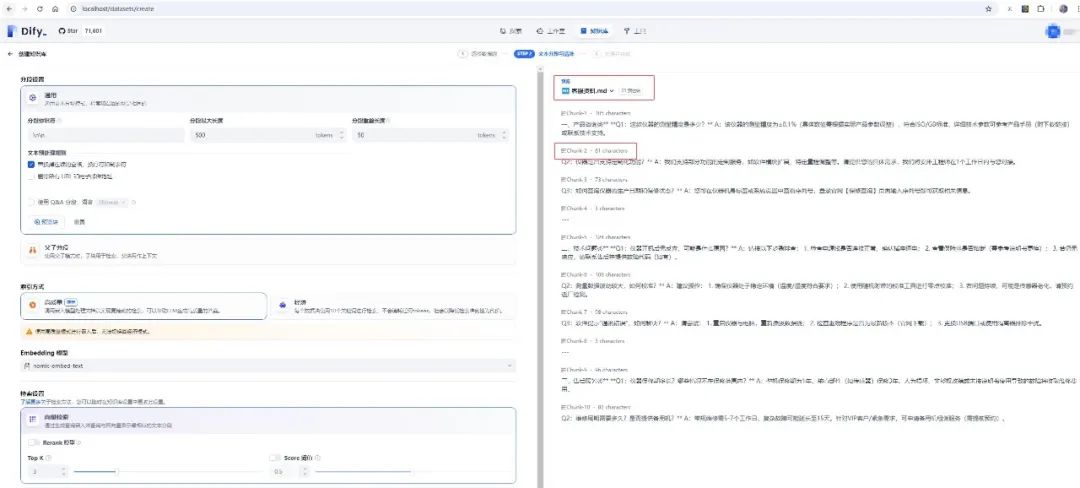Open the 知识库 tab in top navigation

pyautogui.click(x=595, y=31)
